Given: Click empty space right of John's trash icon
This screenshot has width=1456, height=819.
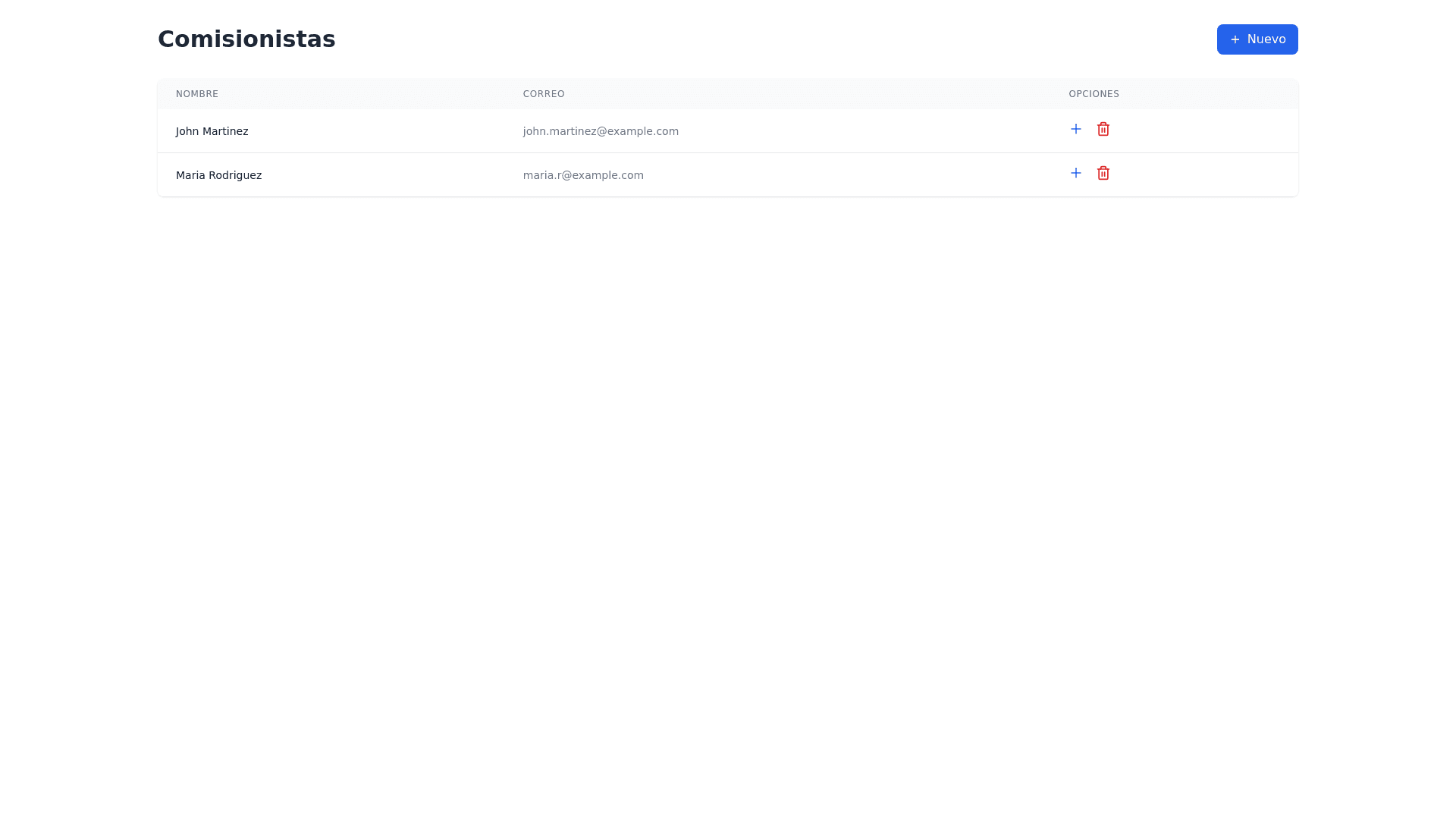Looking at the screenshot, I should pos(1206,130).
